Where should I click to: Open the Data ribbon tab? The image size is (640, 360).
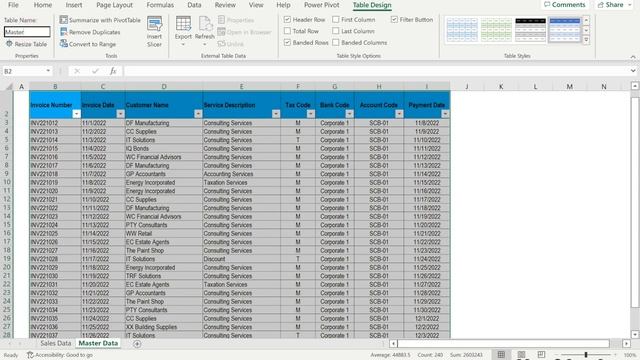click(x=194, y=5)
